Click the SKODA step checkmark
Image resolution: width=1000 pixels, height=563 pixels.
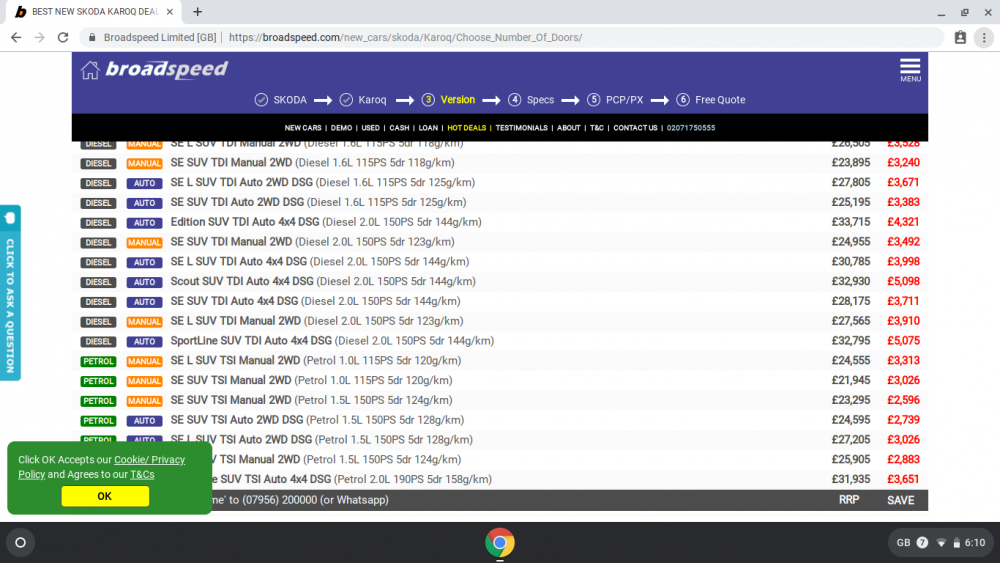click(x=261, y=100)
